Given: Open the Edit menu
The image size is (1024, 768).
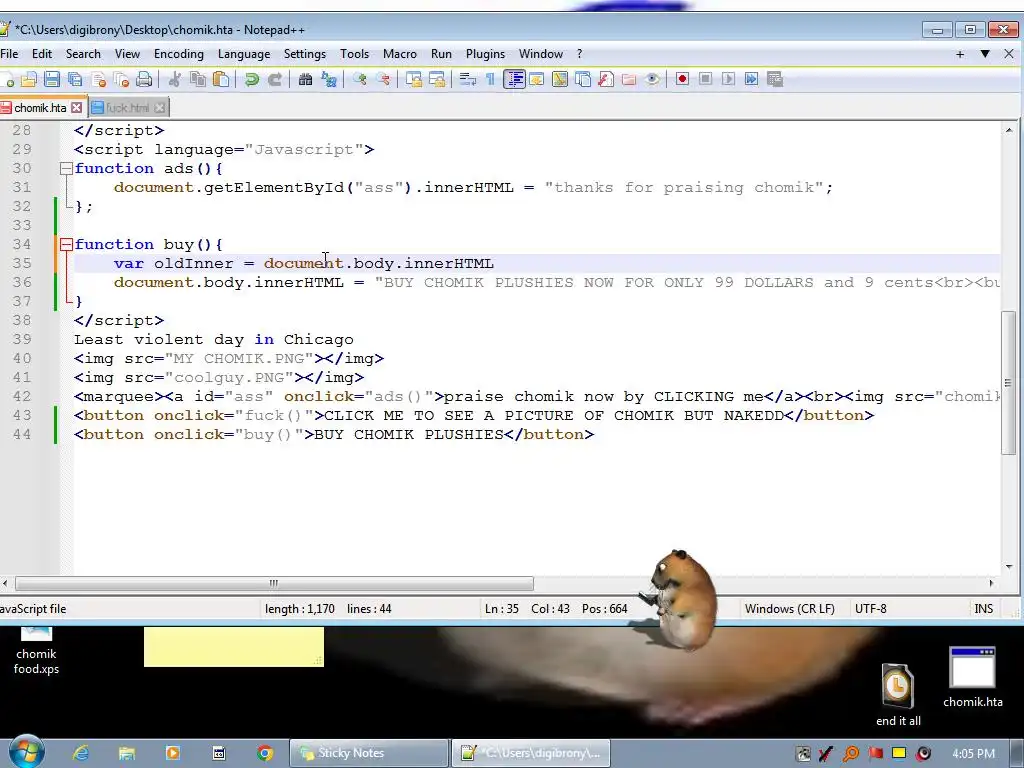Looking at the screenshot, I should pyautogui.click(x=42, y=54).
